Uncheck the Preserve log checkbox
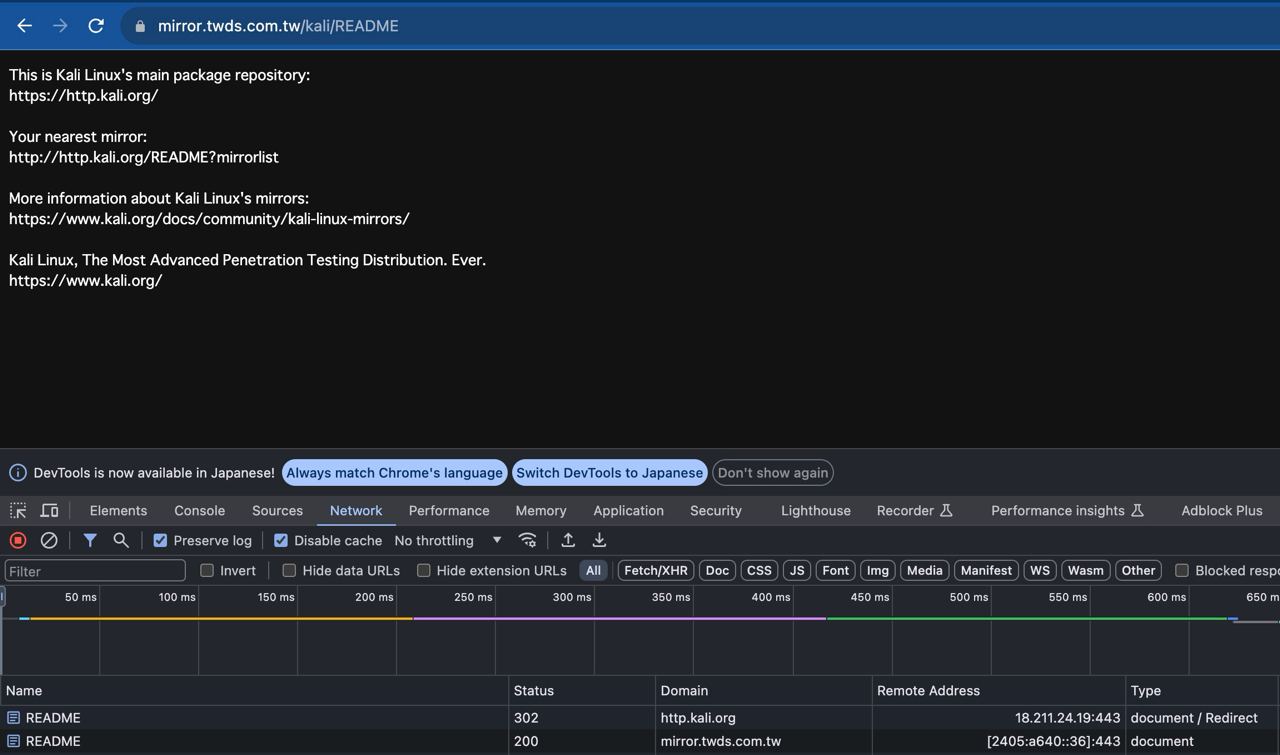The height and width of the screenshot is (755, 1280). [x=160, y=540]
